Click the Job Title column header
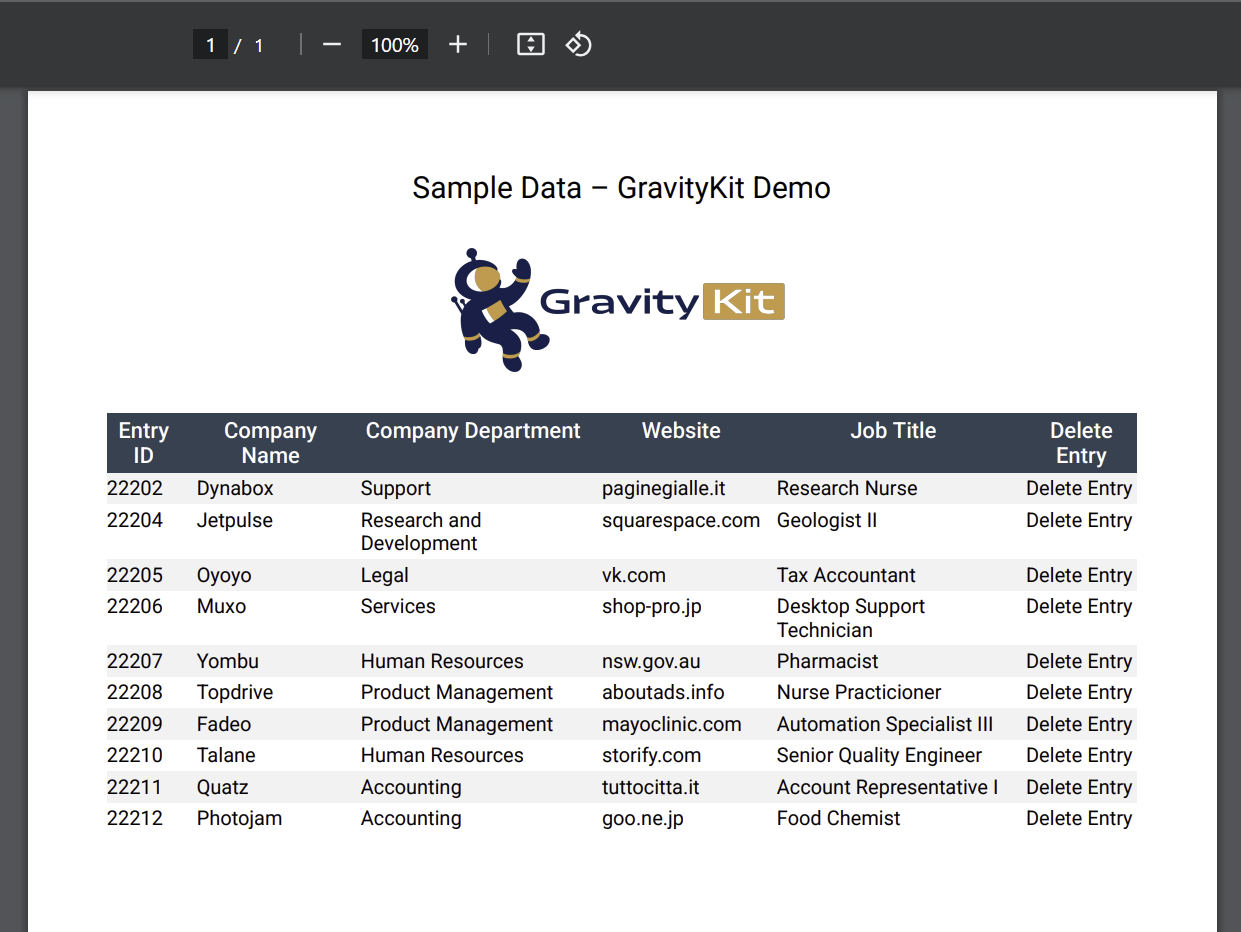Viewport: 1241px width, 932px height. pos(893,431)
